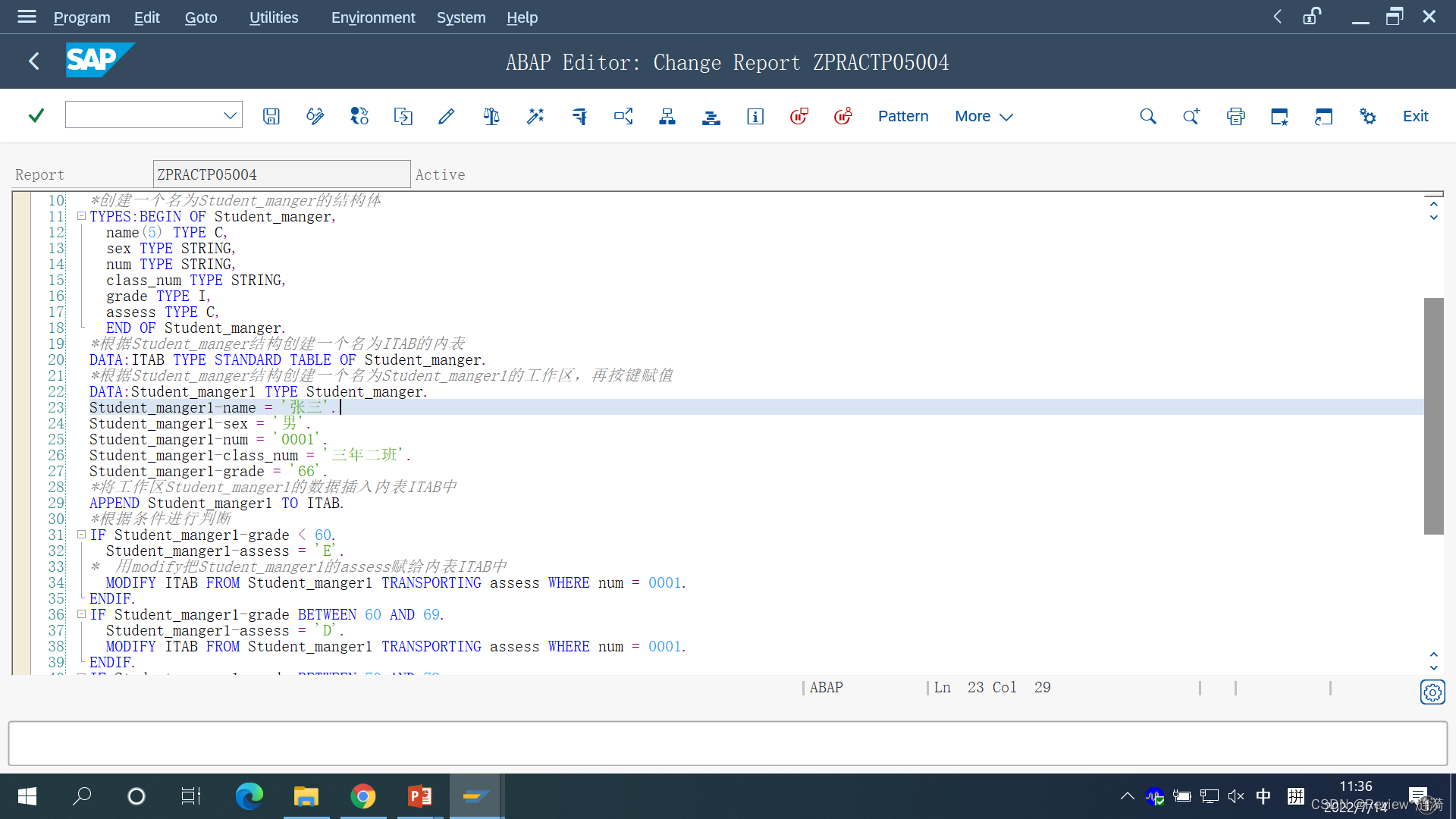The image size is (1456, 819).
Task: Collapse the IF block on line 31
Action: (x=81, y=535)
